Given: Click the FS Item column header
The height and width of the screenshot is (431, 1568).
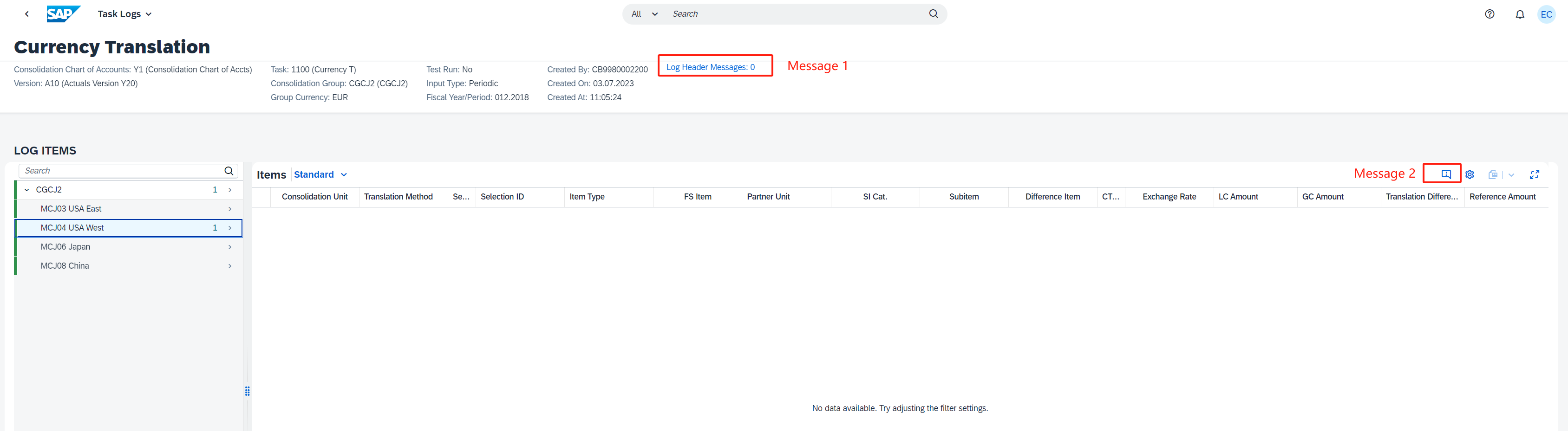Looking at the screenshot, I should tap(698, 197).
